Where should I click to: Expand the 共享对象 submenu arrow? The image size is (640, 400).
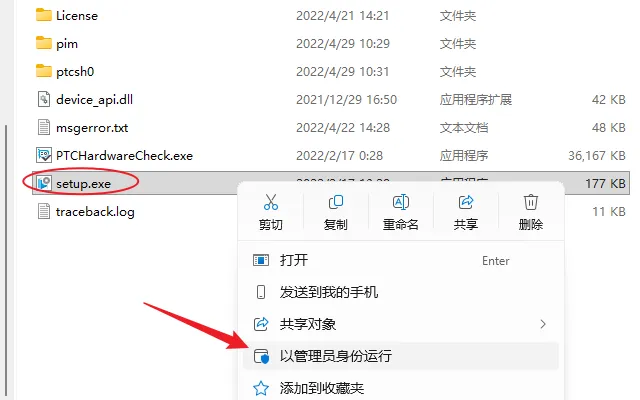point(542,324)
